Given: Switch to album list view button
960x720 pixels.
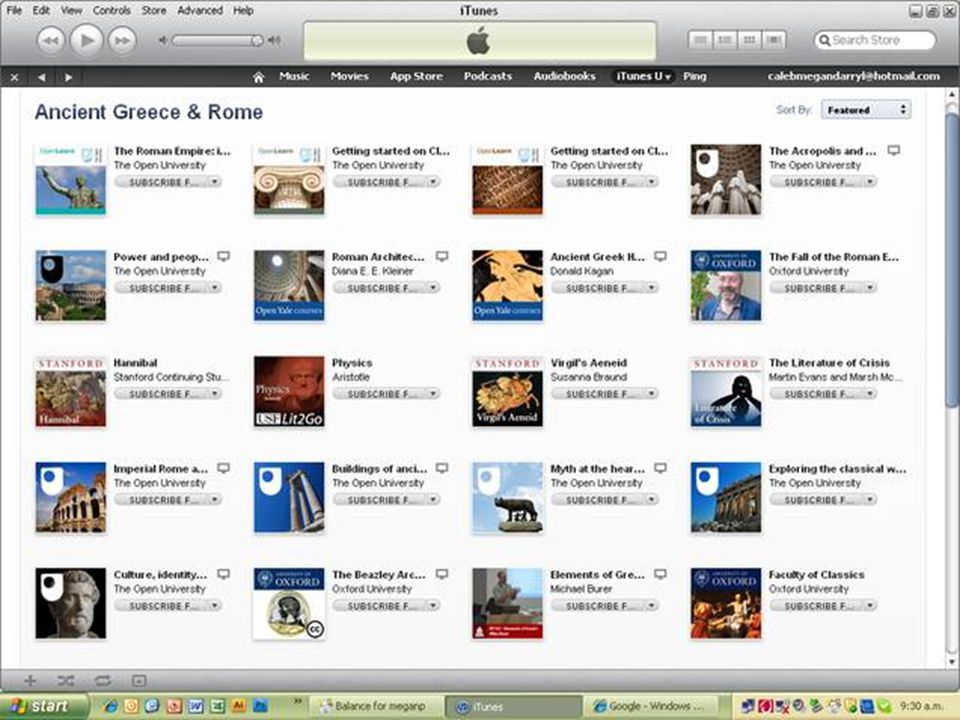Looking at the screenshot, I should (725, 40).
